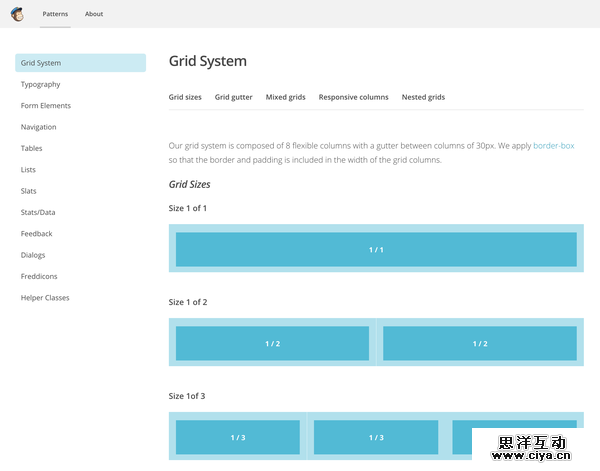Switch to the Grid gutter tab

click(234, 97)
